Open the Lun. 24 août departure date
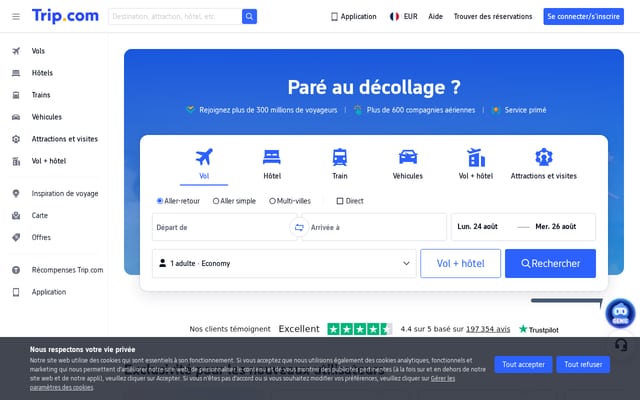The image size is (640, 400). point(478,227)
